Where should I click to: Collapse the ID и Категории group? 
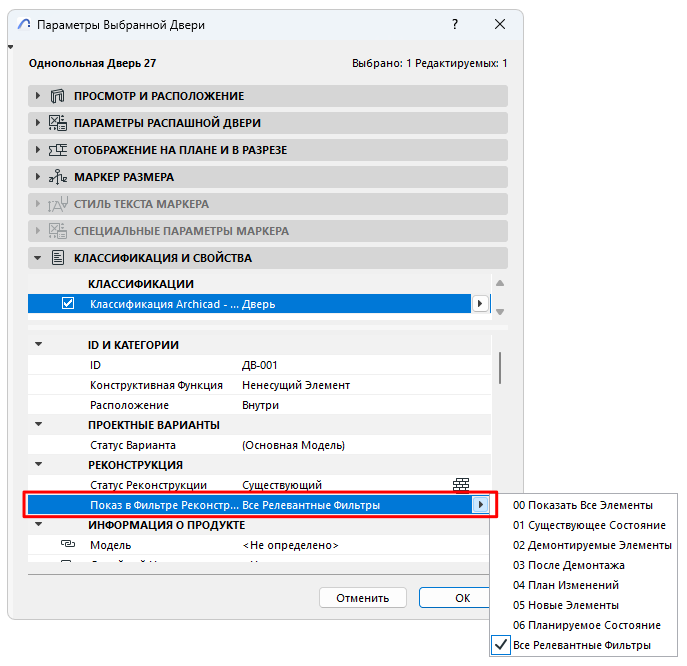tap(39, 344)
